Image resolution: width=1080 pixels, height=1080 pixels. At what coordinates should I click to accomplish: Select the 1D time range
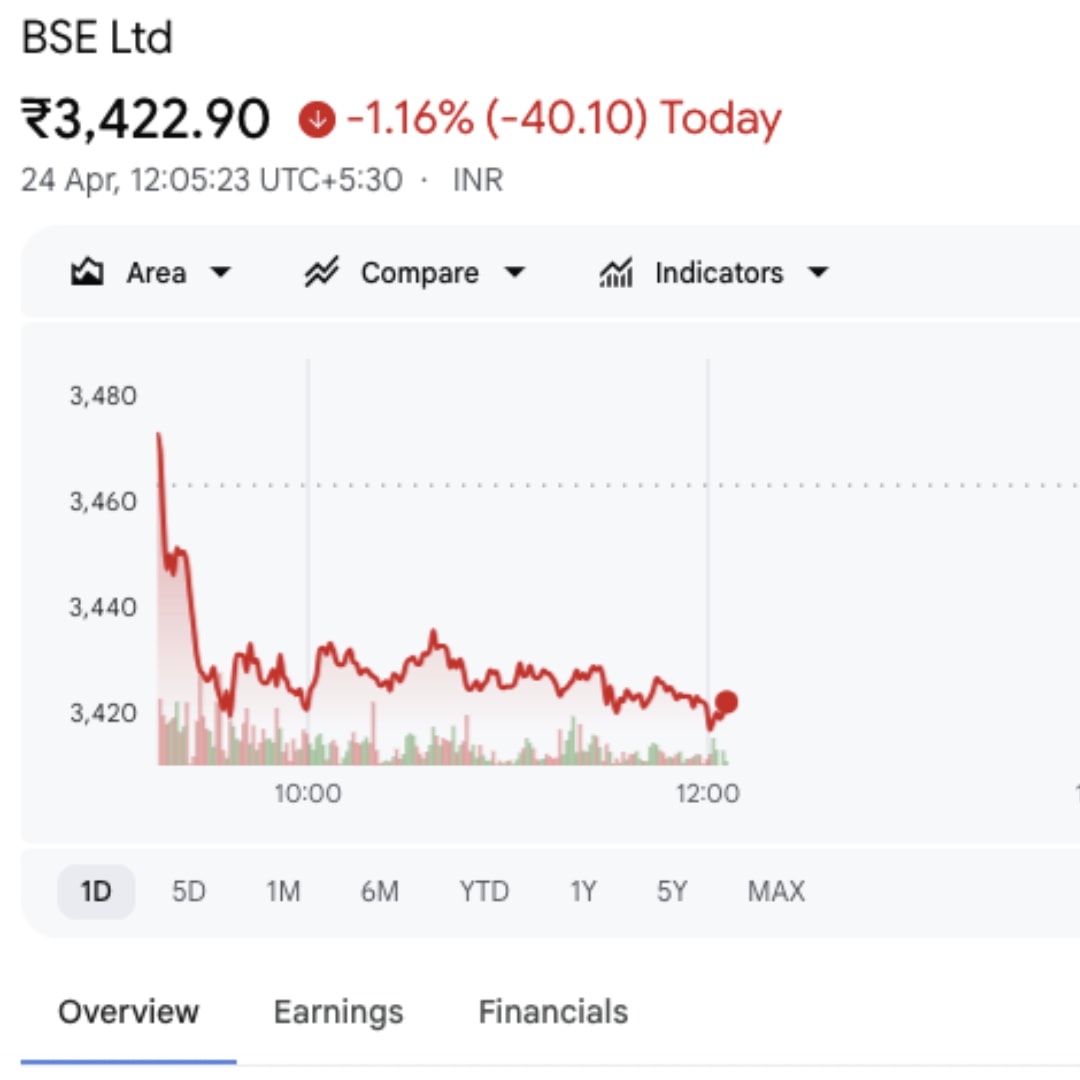[x=96, y=891]
